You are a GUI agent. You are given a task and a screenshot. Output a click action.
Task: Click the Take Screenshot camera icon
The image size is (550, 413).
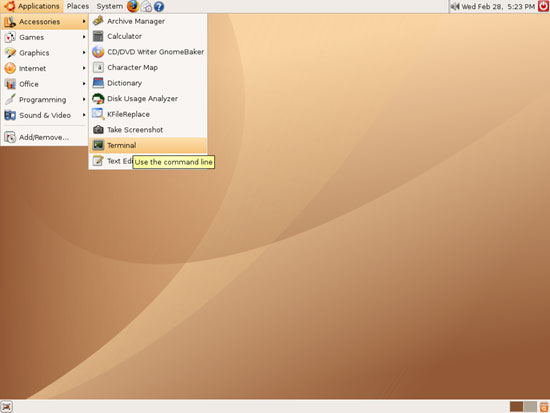98,129
